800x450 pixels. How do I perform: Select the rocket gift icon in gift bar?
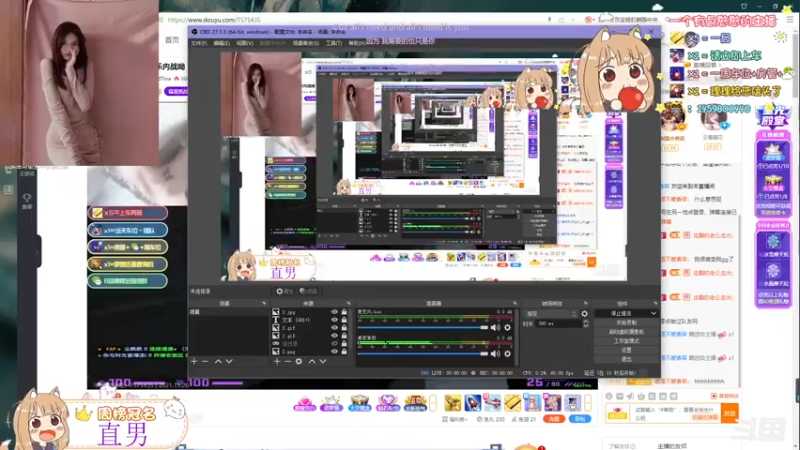point(472,403)
